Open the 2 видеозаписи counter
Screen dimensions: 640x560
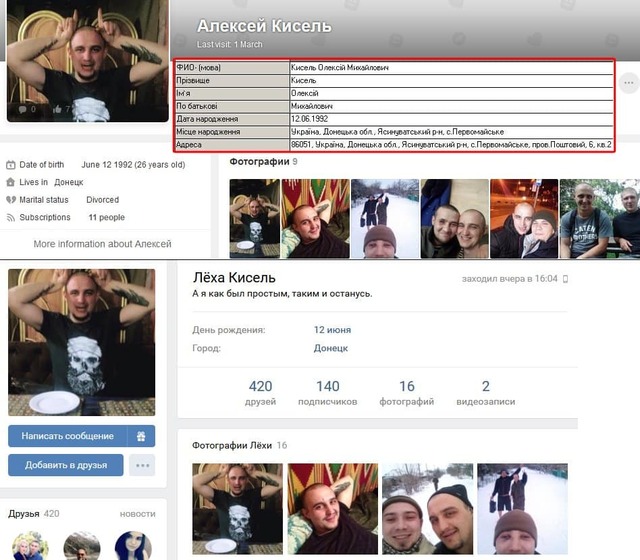point(486,393)
